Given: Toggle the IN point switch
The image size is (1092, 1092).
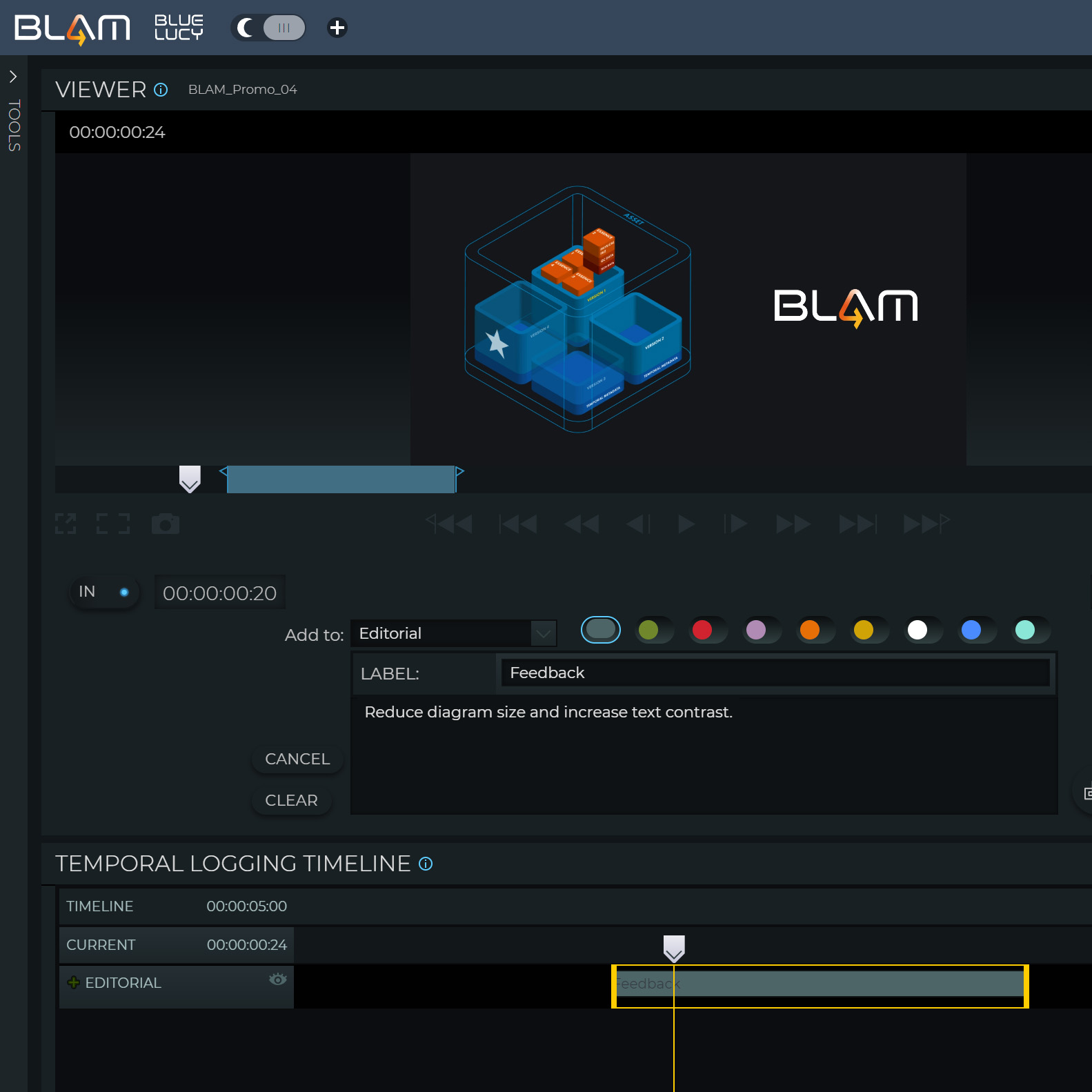Looking at the screenshot, I should pyautogui.click(x=104, y=592).
